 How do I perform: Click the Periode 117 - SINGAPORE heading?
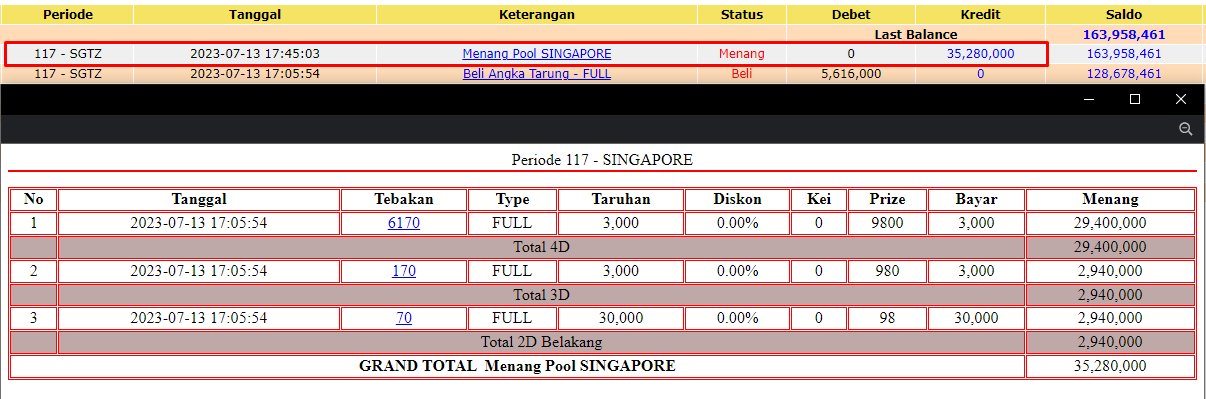(602, 160)
